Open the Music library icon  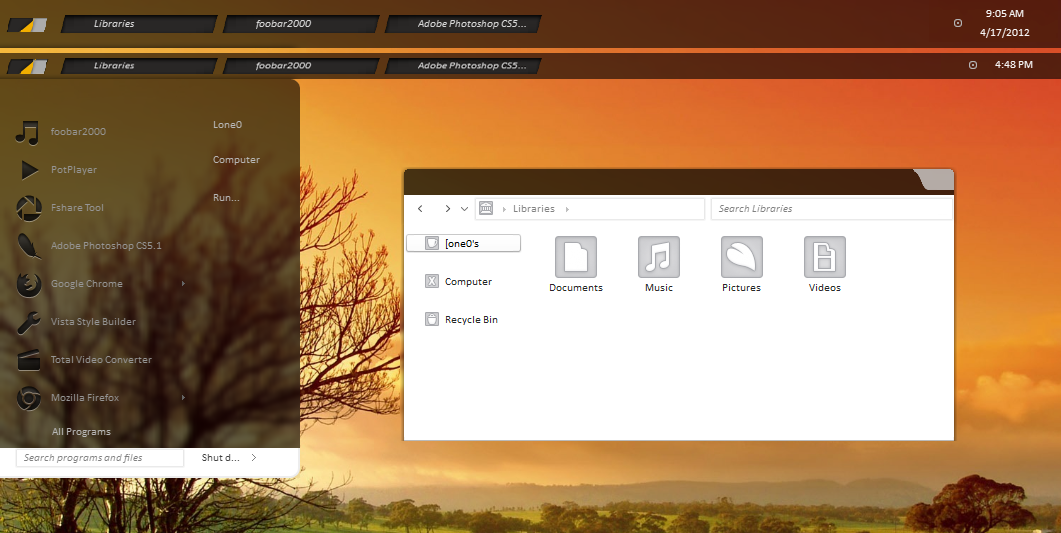pos(658,257)
